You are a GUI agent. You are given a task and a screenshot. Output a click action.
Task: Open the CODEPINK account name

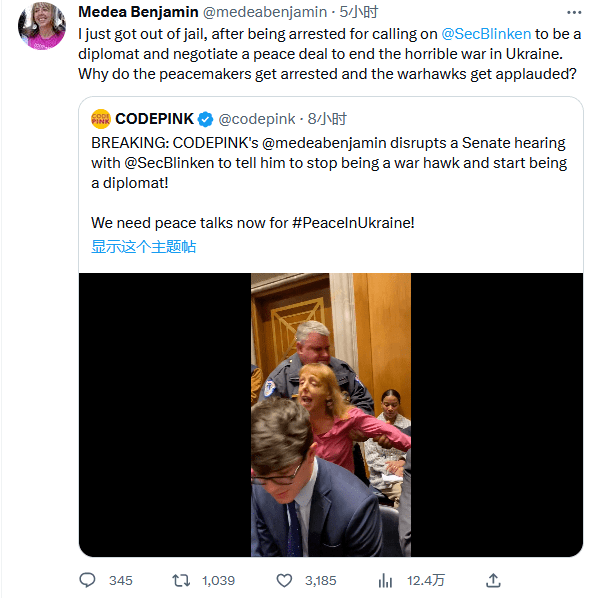(154, 119)
